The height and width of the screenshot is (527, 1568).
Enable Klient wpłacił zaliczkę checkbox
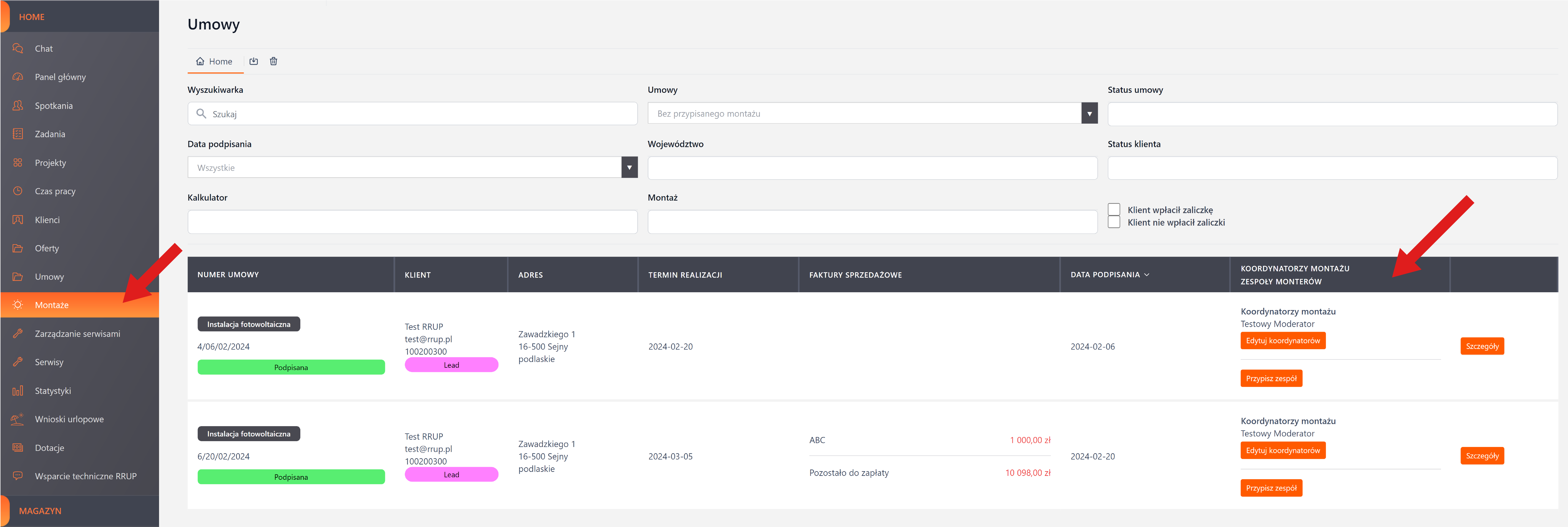1114,209
